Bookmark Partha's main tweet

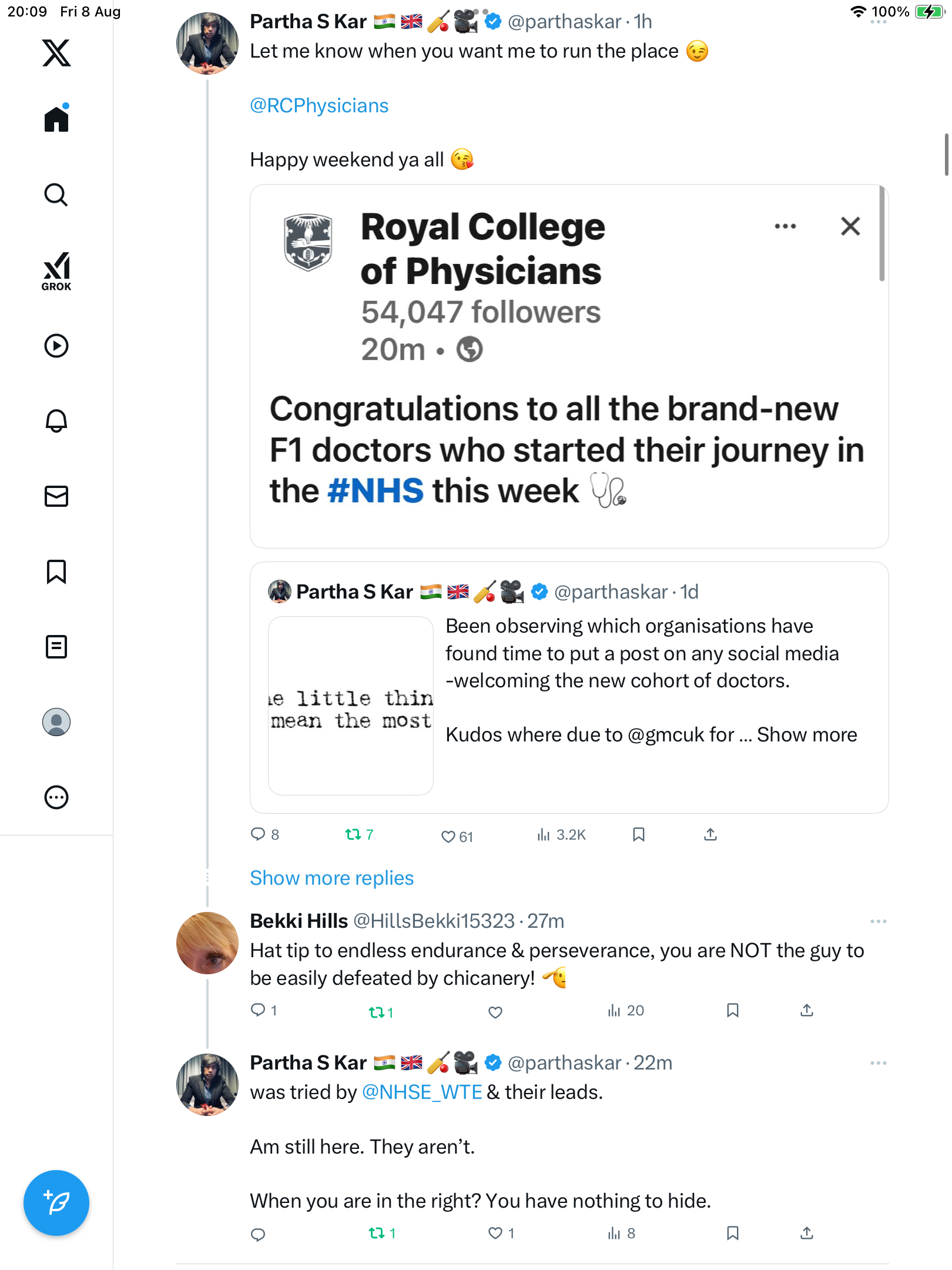click(639, 834)
